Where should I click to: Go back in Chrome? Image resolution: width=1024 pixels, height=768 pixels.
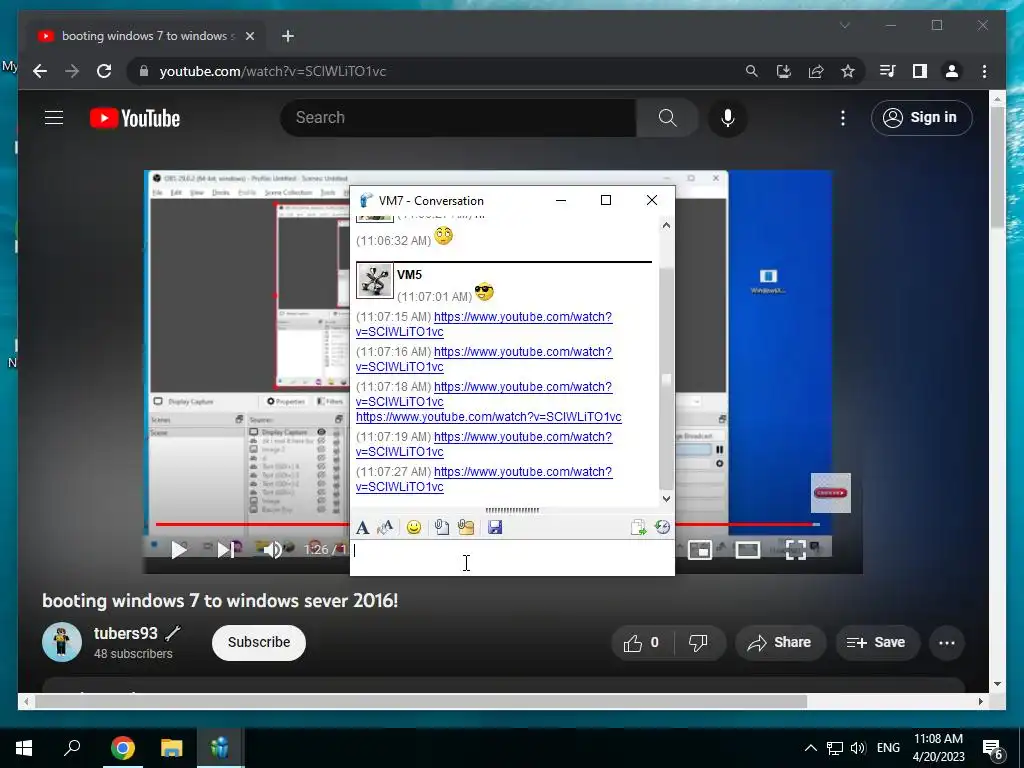(40, 71)
